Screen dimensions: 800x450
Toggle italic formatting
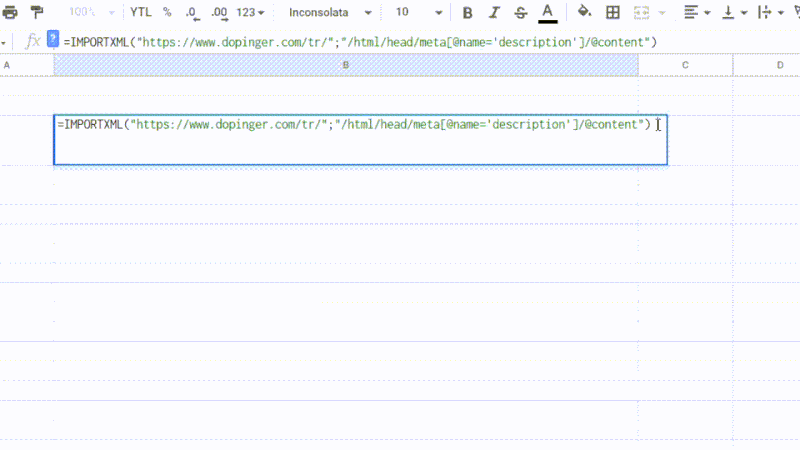(494, 13)
